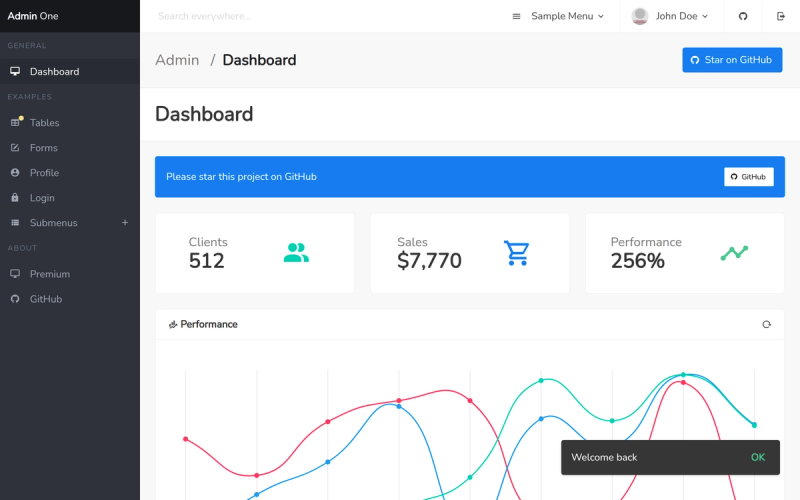Click the Forms edit icon in sidebar

[x=15, y=147]
